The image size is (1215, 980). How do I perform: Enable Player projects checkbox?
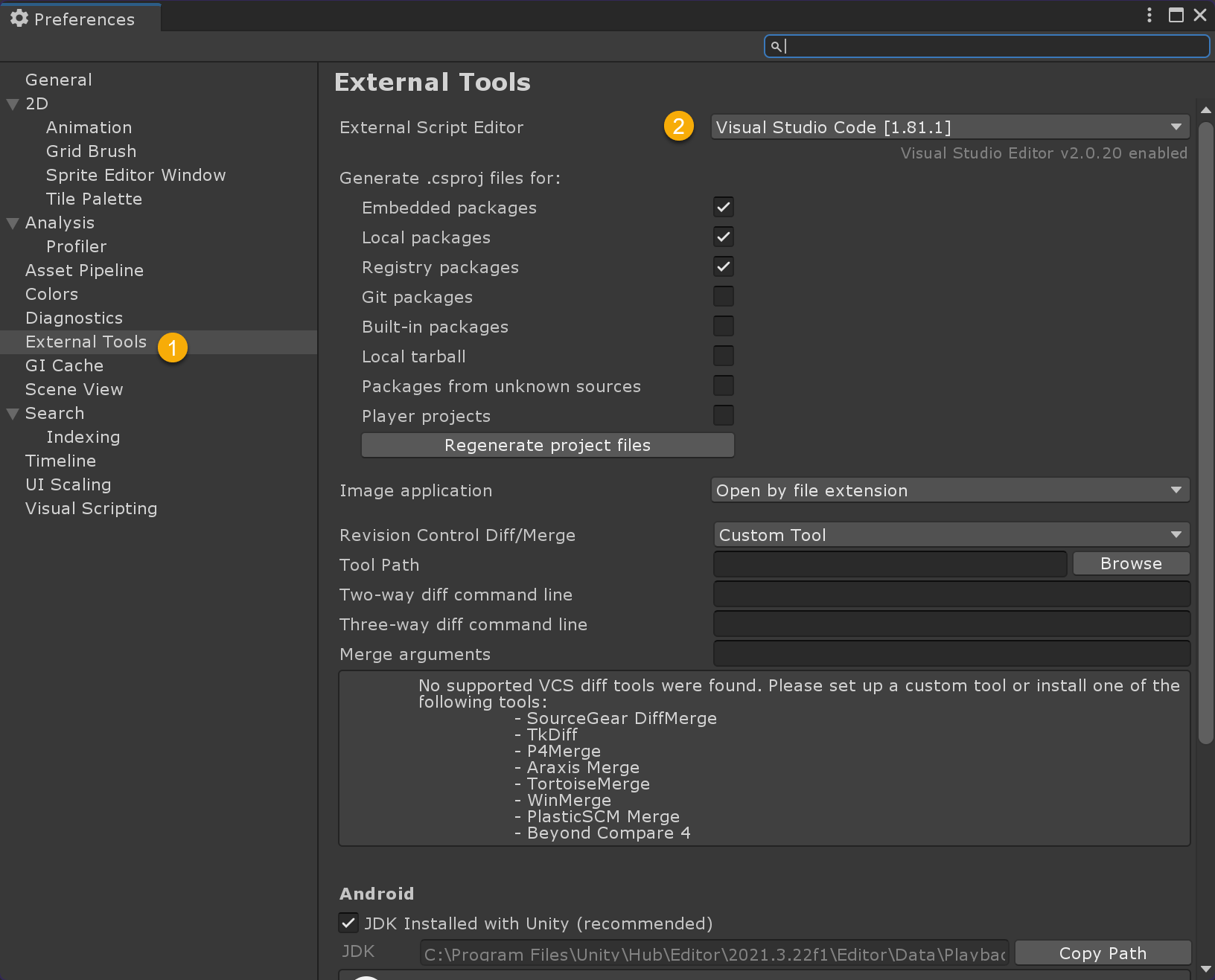724,415
